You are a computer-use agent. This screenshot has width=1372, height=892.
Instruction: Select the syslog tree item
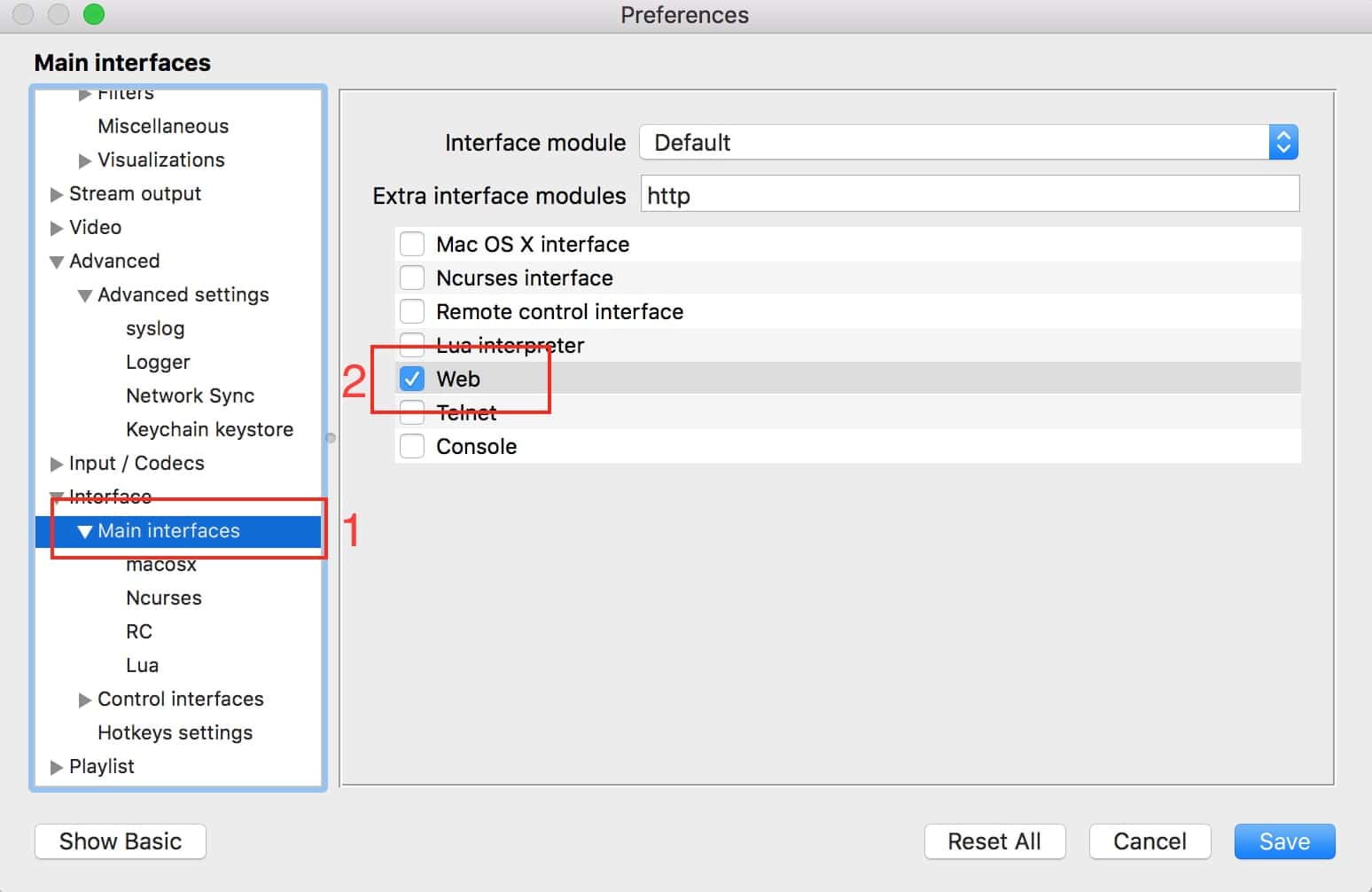coord(155,328)
